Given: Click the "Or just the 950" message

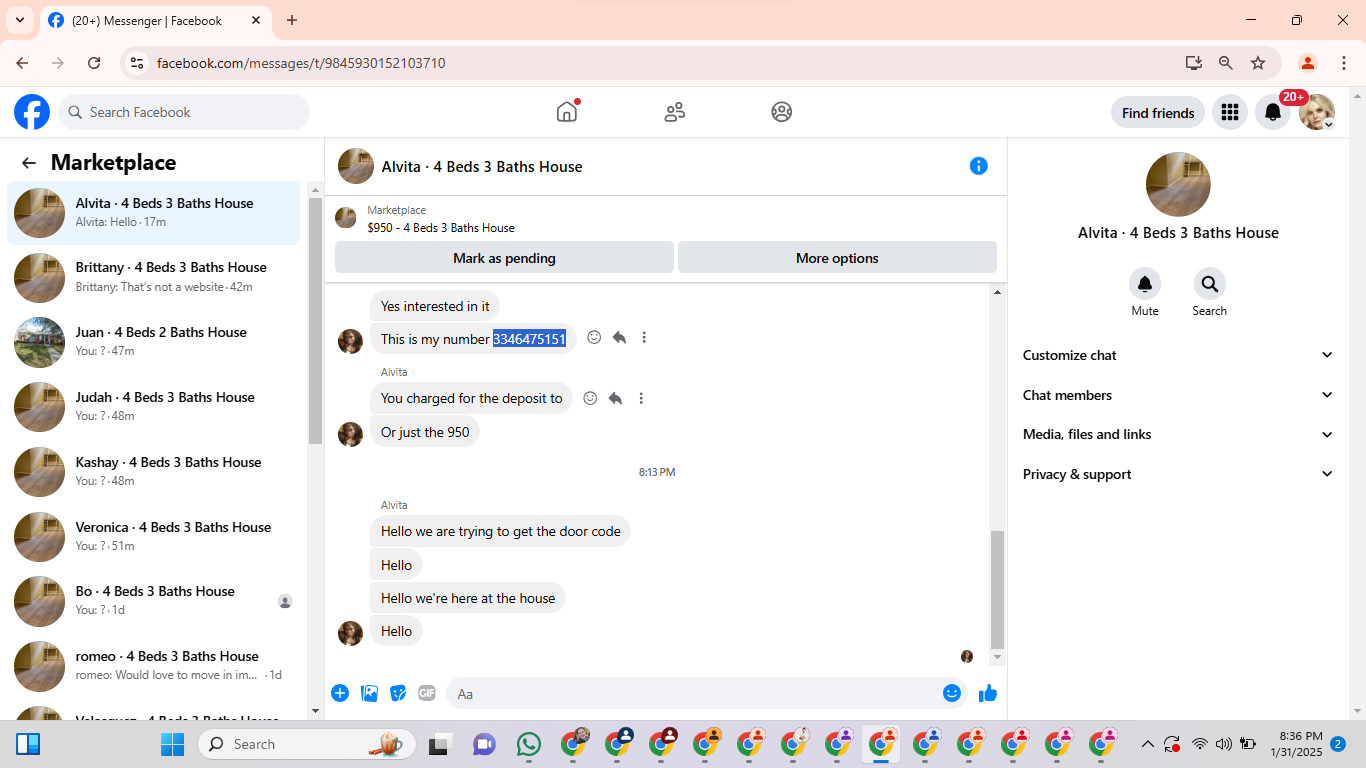Looking at the screenshot, I should pyautogui.click(x=425, y=432).
